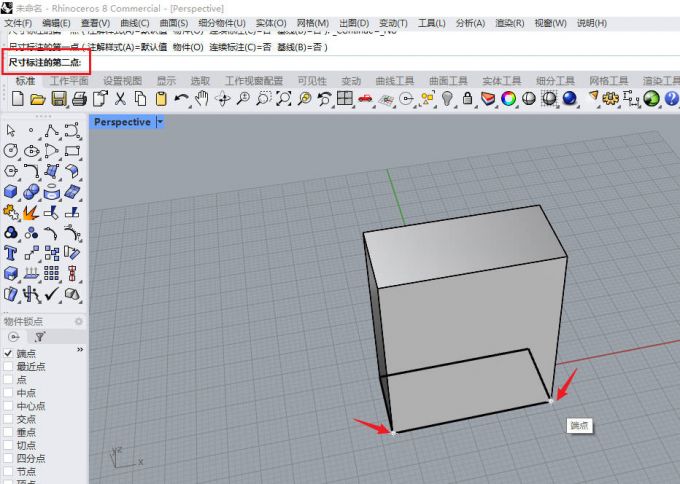Choose the Circle tool in sidebar
The width and height of the screenshot is (680, 484).
click(x=11, y=151)
